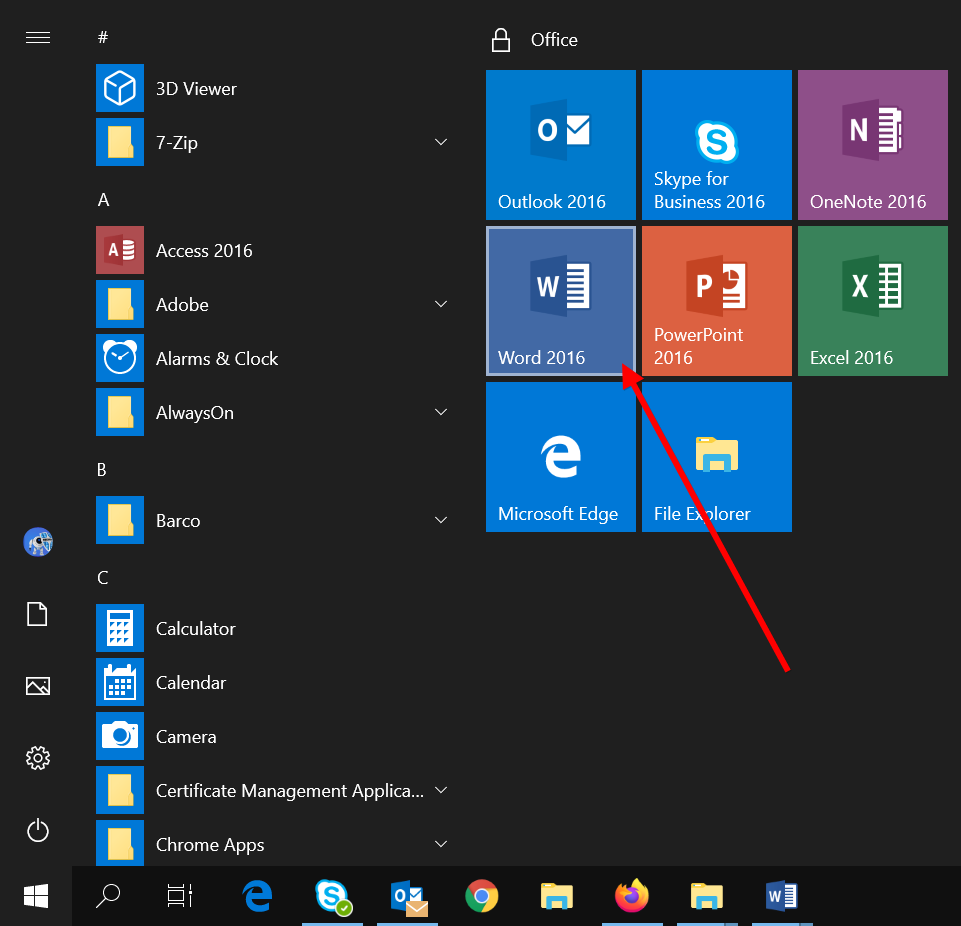This screenshot has height=926, width=961.
Task: Open the PowerPoint 2016 tile
Action: 716,300
